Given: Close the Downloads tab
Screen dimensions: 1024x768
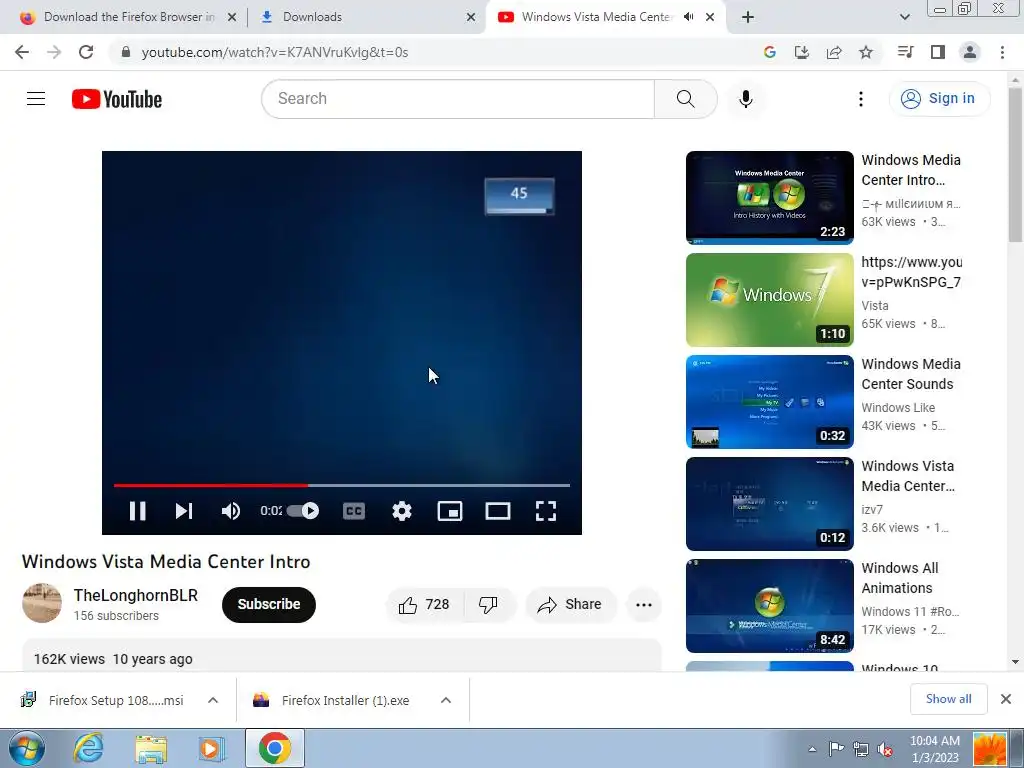Looking at the screenshot, I should [x=471, y=17].
